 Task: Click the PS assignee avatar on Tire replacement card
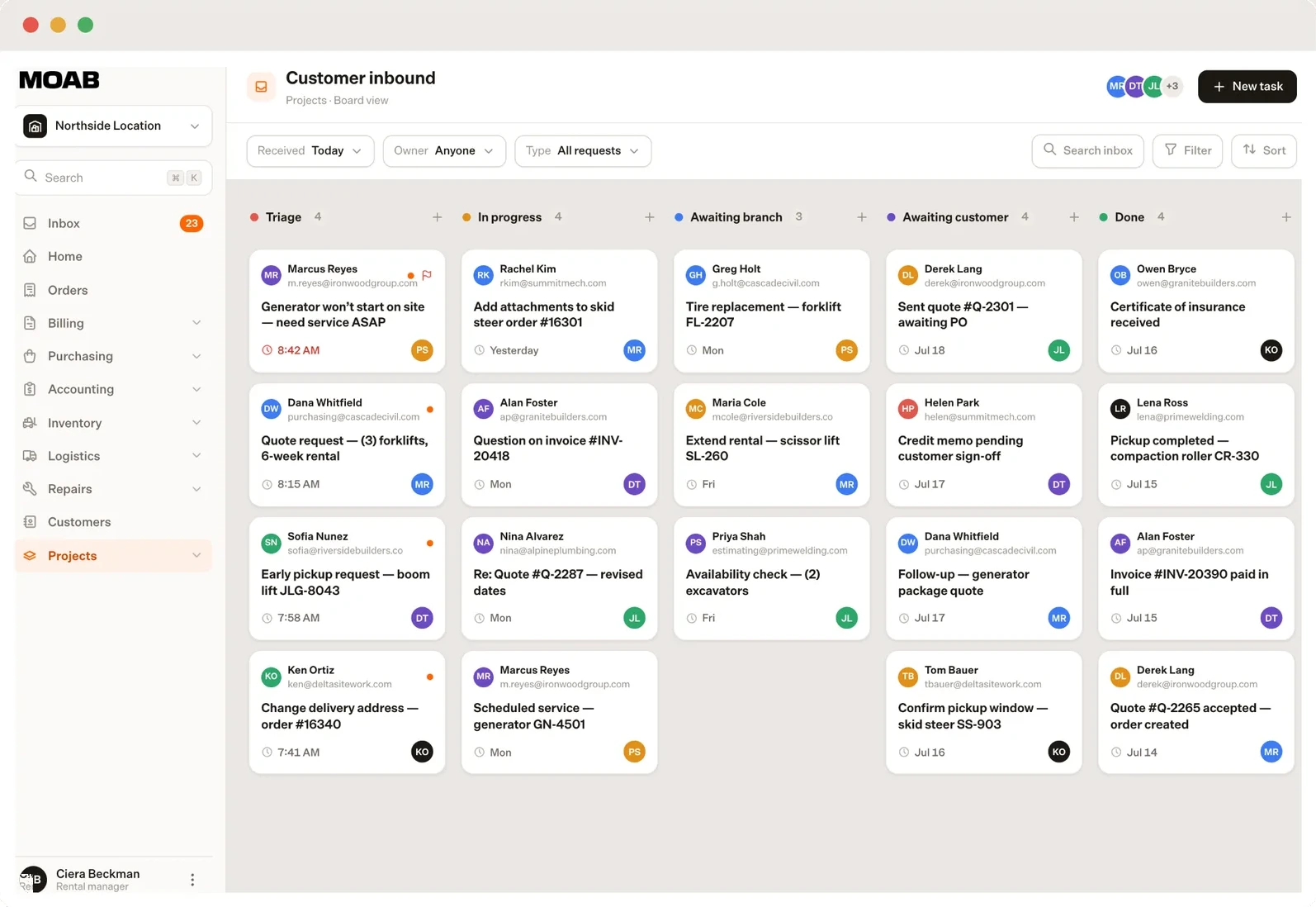click(846, 350)
